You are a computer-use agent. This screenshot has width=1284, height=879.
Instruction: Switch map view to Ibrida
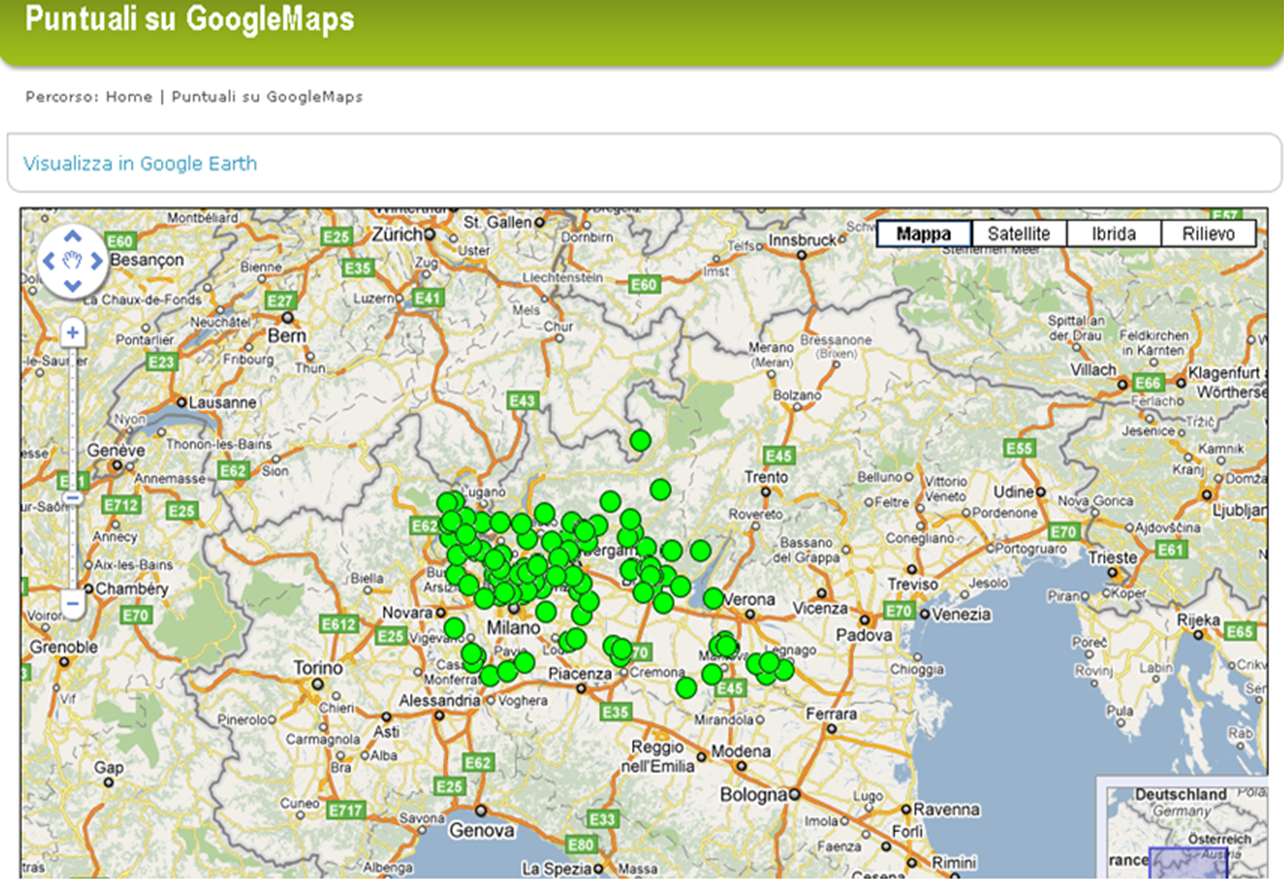(1113, 234)
